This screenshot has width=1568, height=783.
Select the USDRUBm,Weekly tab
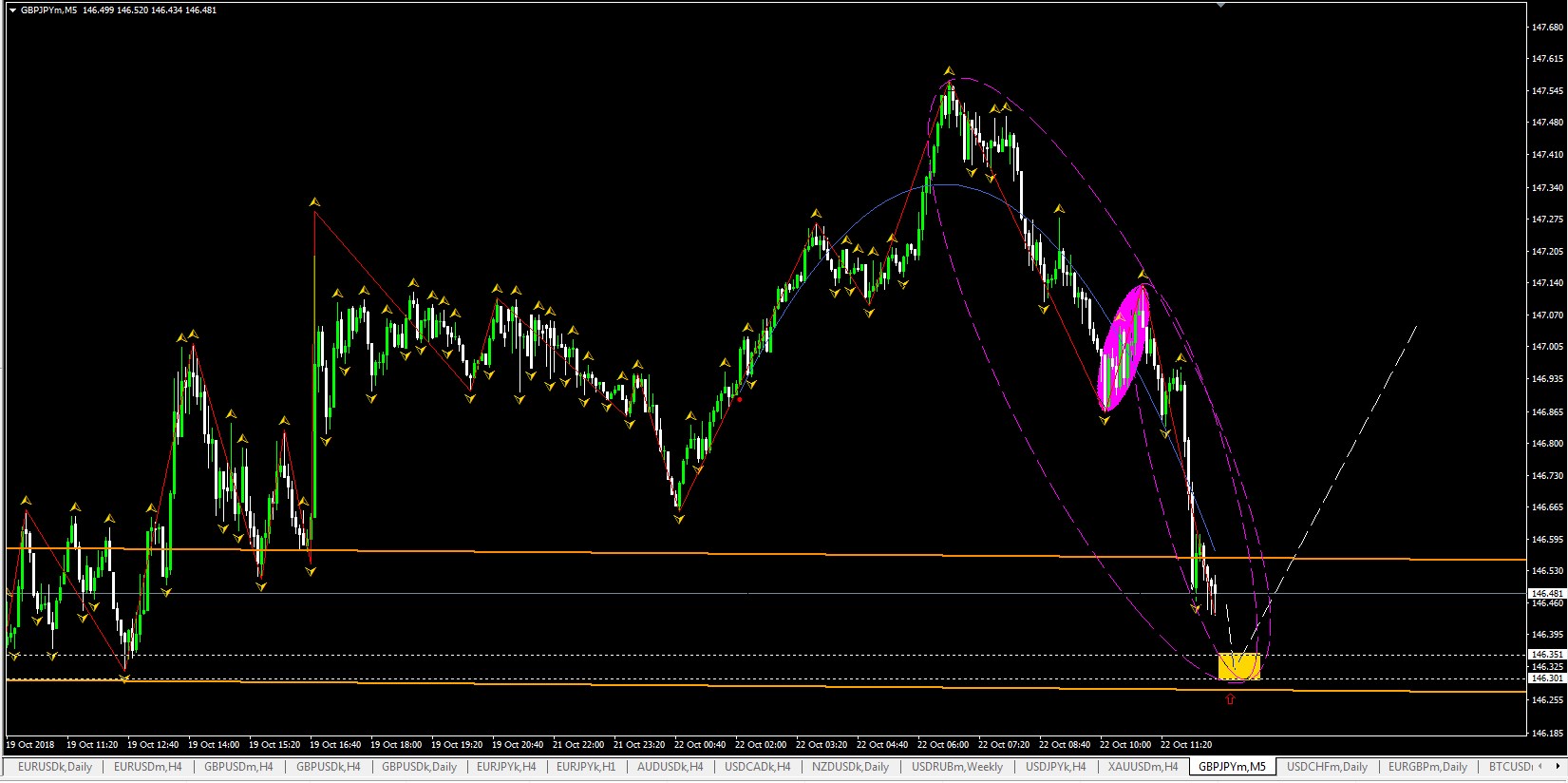tap(956, 767)
